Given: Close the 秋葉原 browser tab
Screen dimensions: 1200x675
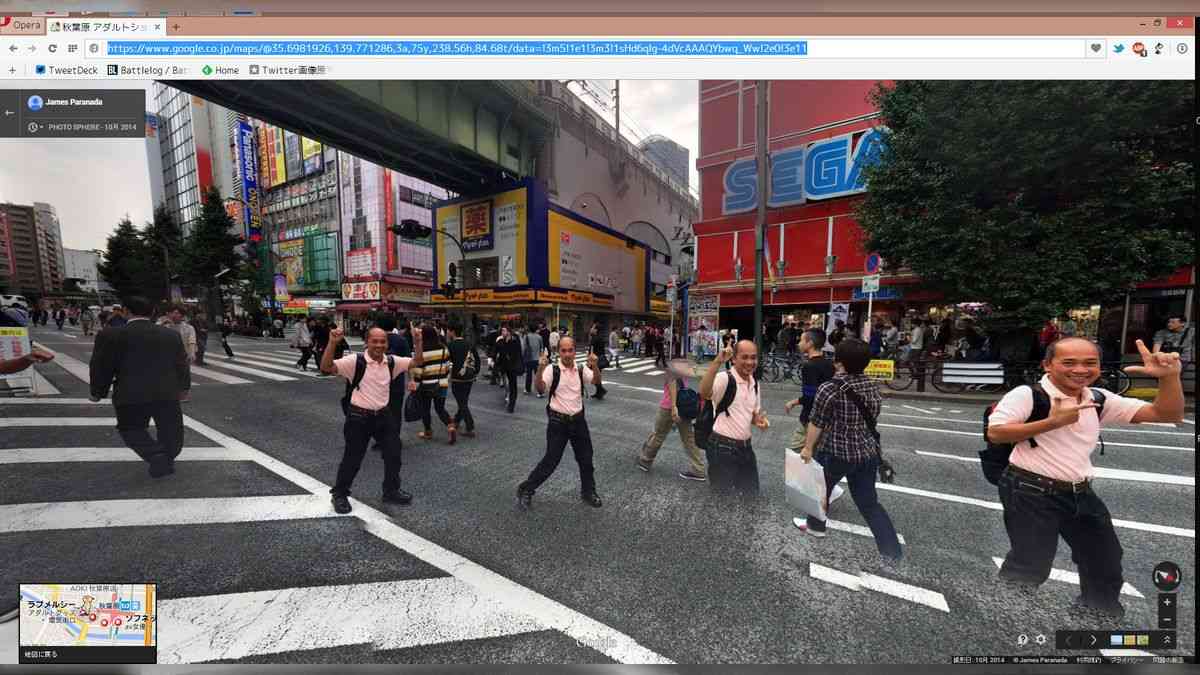Looking at the screenshot, I should pyautogui.click(x=158, y=27).
